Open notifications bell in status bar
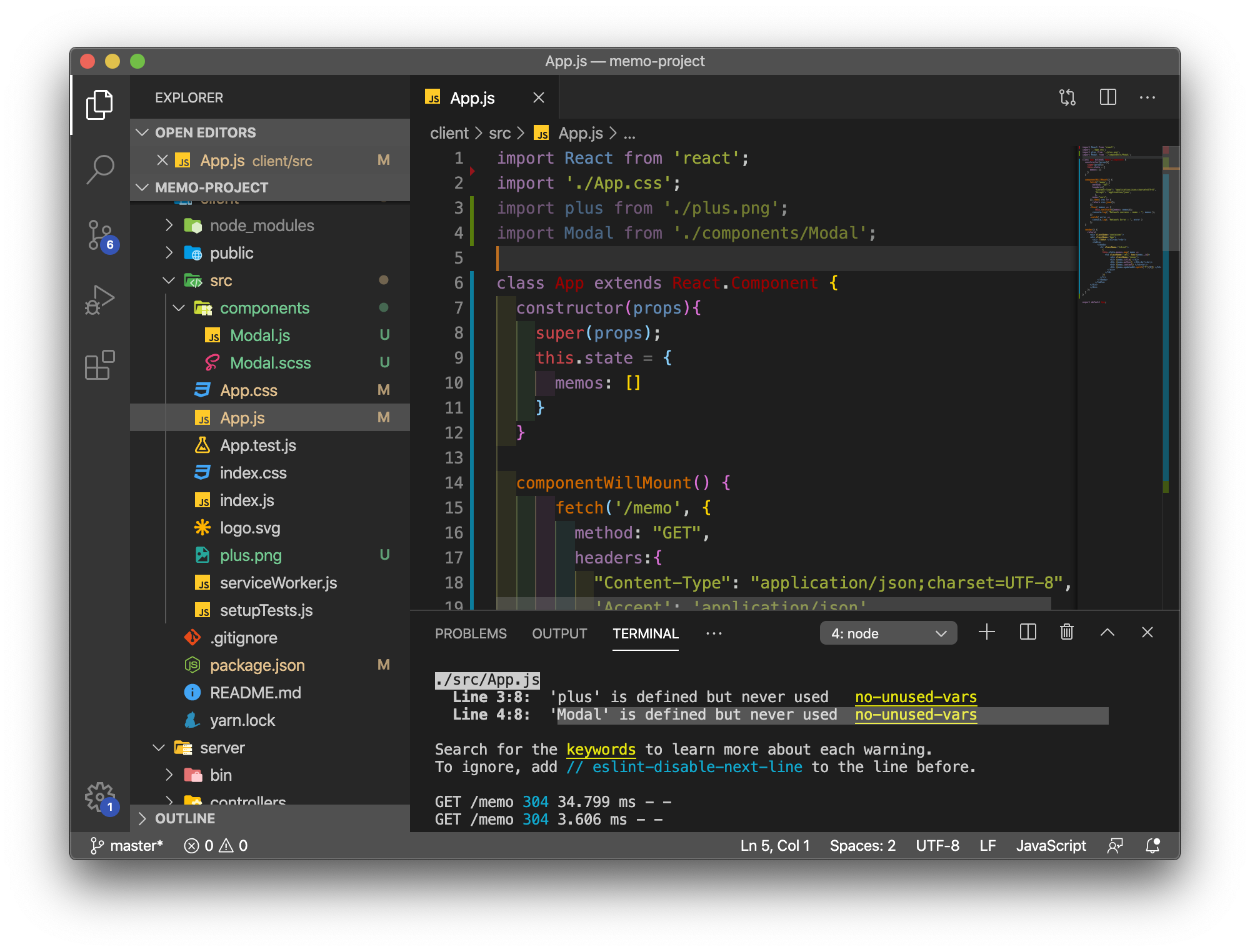The height and width of the screenshot is (952, 1250). point(1152,845)
